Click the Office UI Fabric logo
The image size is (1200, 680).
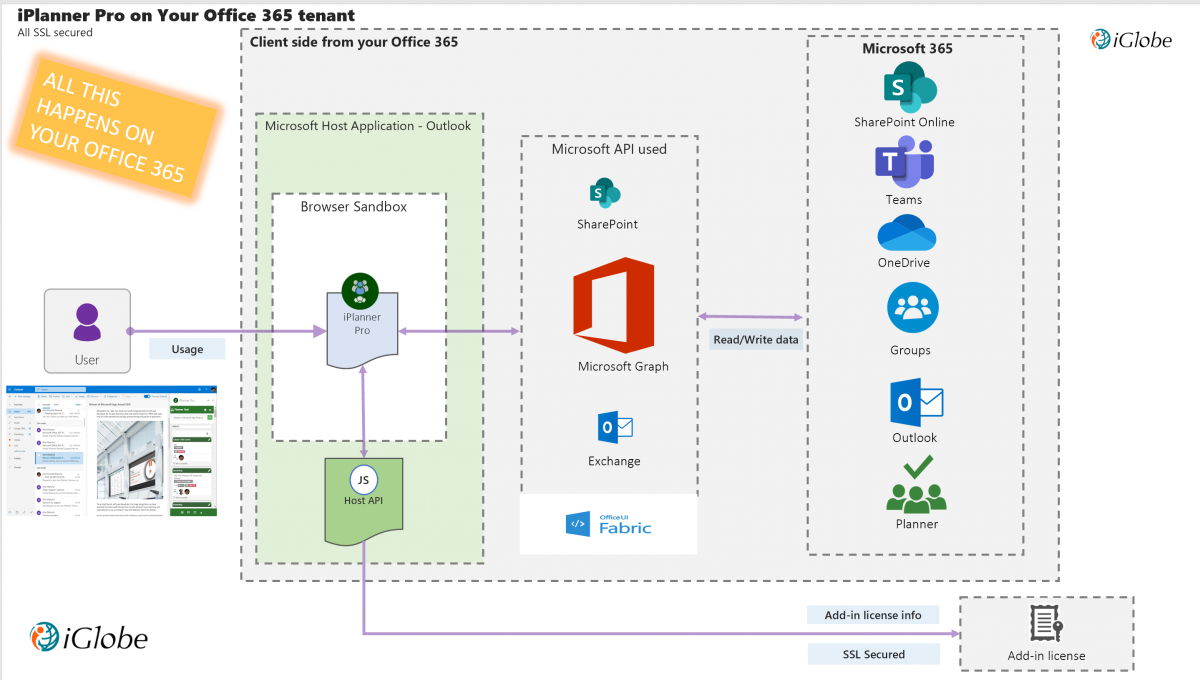click(x=608, y=523)
